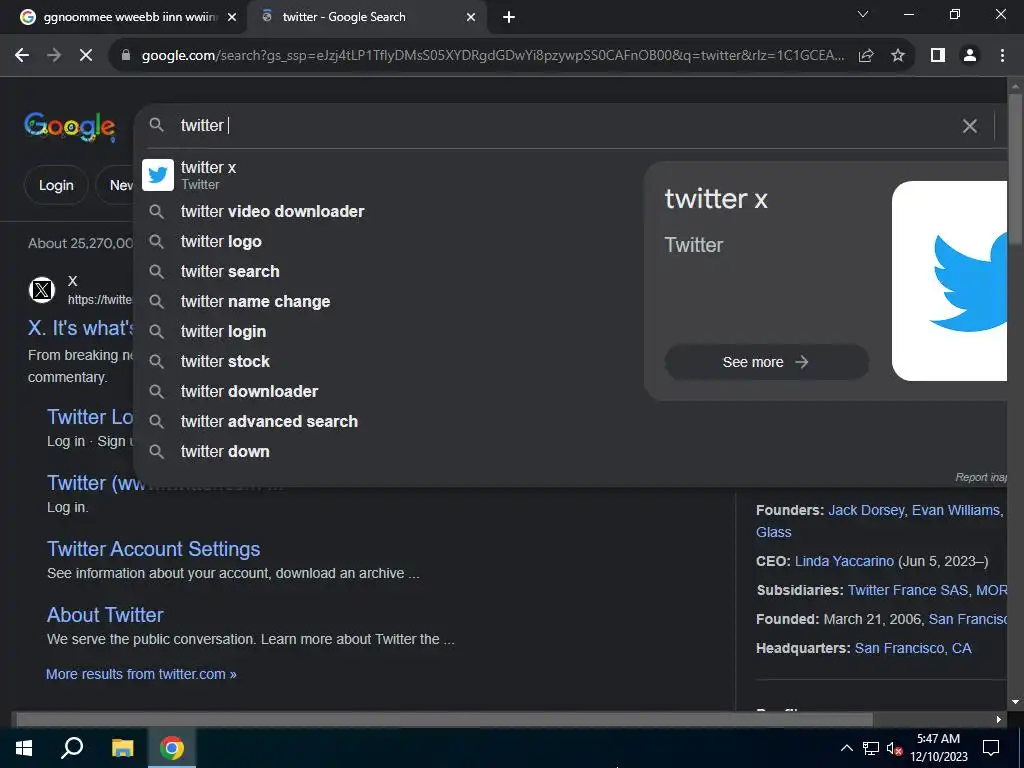Open San Francisco, CA headquarters link
Viewport: 1024px width, 768px height.
click(913, 648)
